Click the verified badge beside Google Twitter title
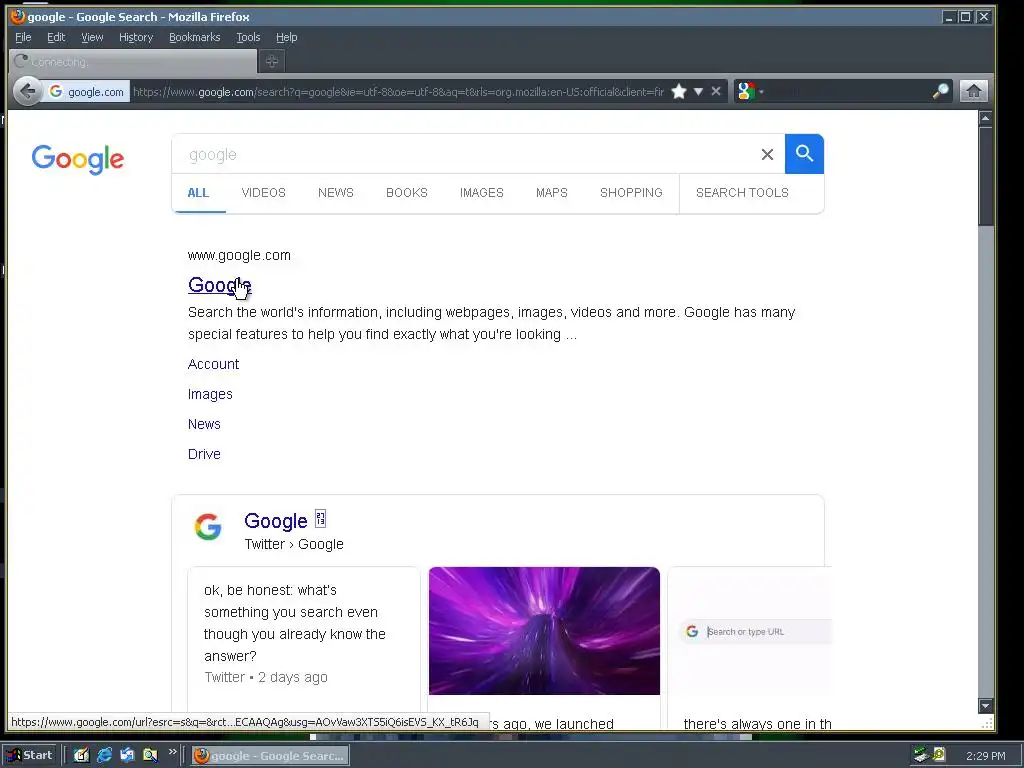Viewport: 1024px width, 768px height. [320, 519]
